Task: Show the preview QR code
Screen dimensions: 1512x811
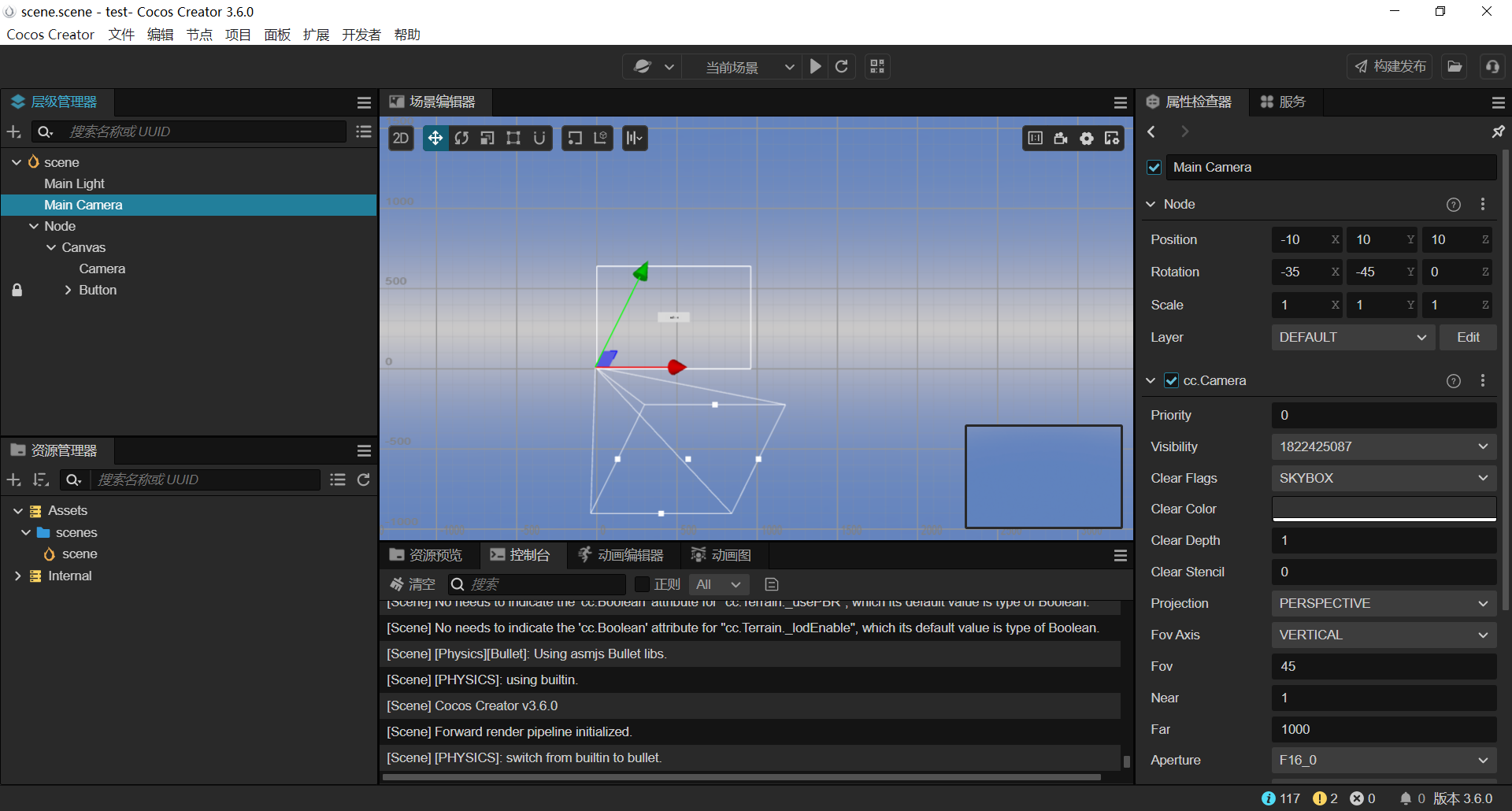Action: coord(877,67)
